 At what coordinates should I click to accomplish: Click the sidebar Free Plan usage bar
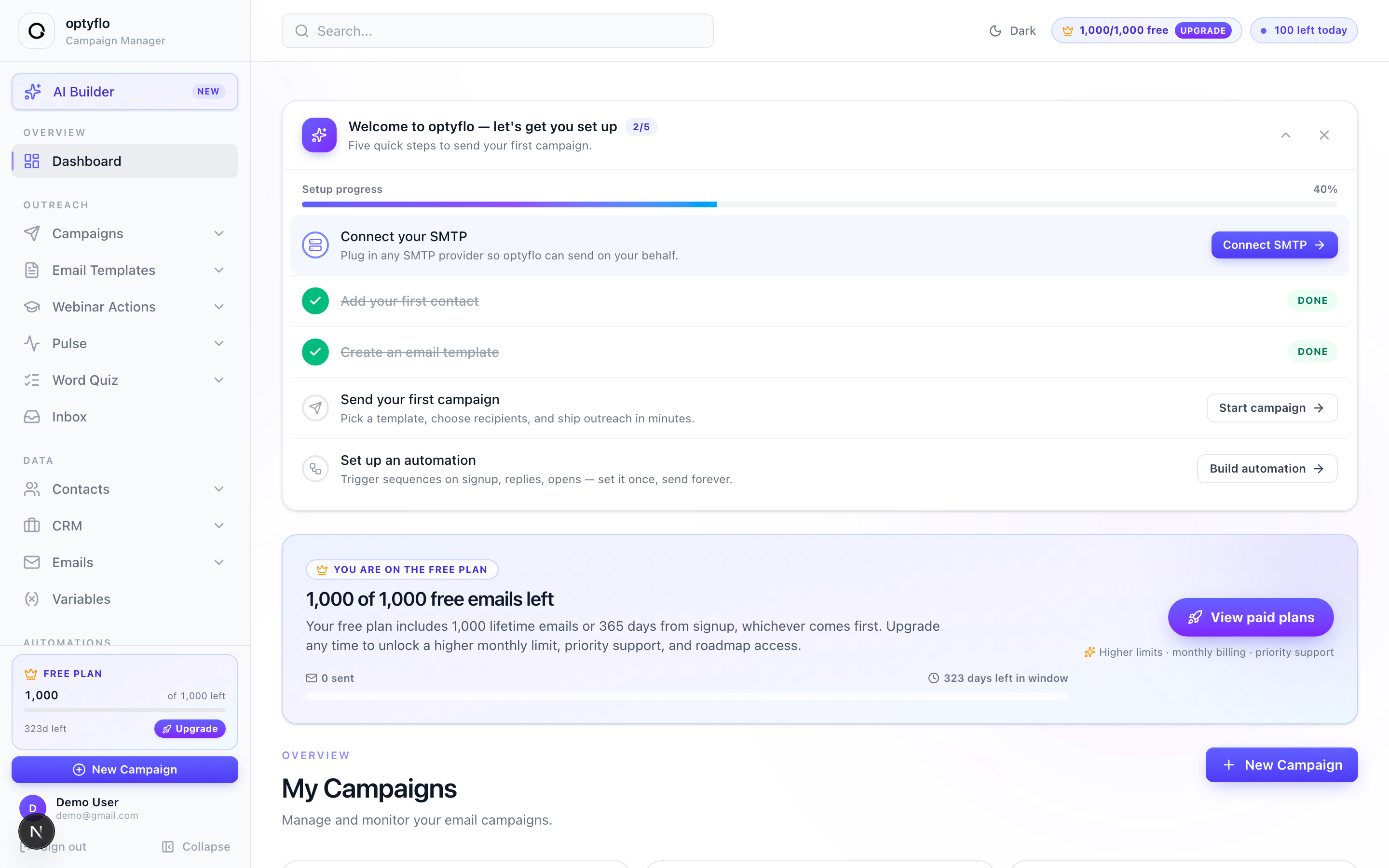[x=125, y=710]
